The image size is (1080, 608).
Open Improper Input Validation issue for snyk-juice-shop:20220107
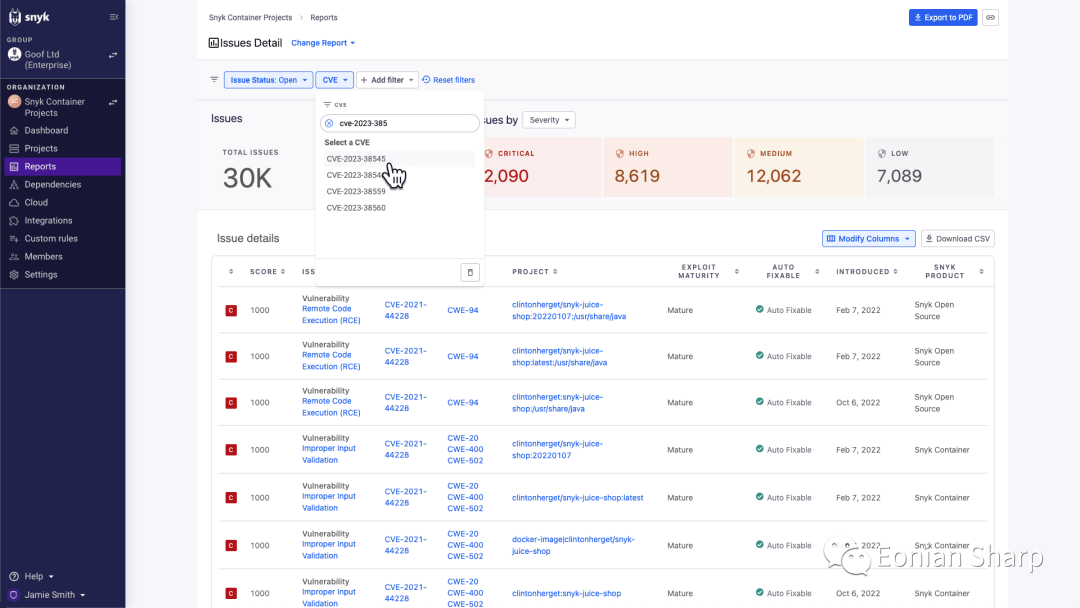pyautogui.click(x=329, y=454)
